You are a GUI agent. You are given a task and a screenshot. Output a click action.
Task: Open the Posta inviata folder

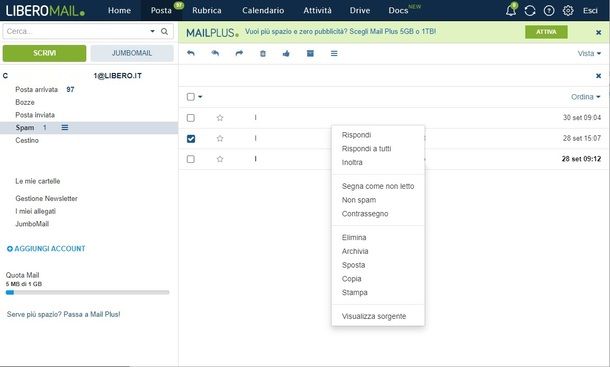pos(35,115)
